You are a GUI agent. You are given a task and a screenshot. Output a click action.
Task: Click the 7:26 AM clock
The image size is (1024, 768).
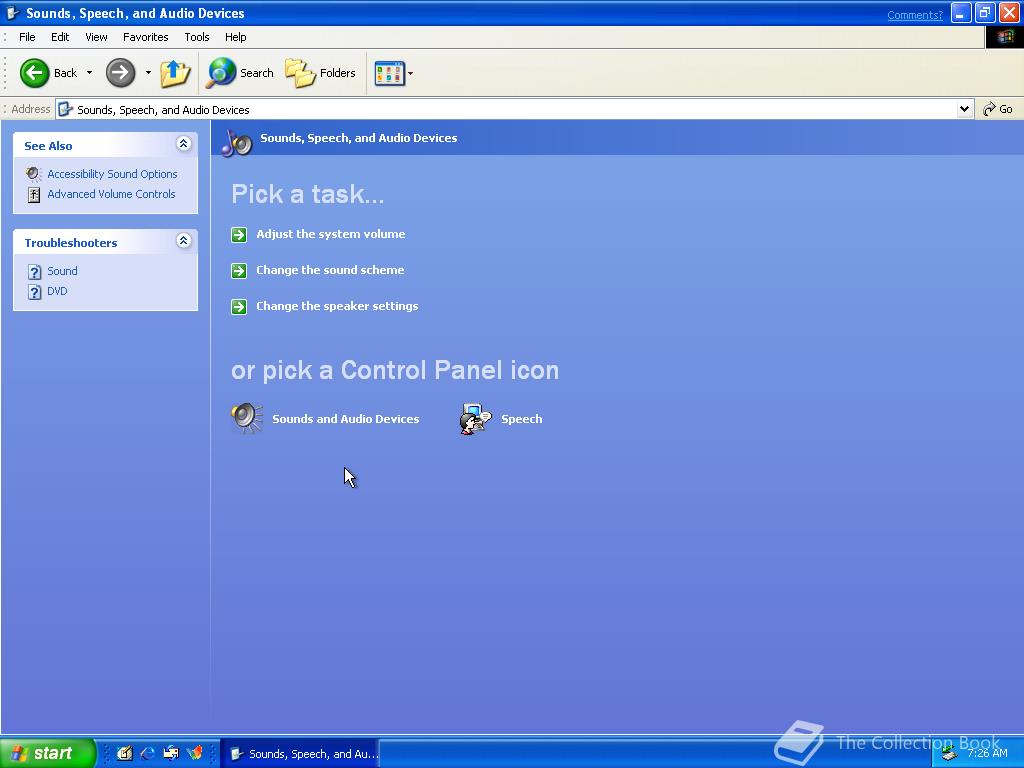pyautogui.click(x=987, y=753)
